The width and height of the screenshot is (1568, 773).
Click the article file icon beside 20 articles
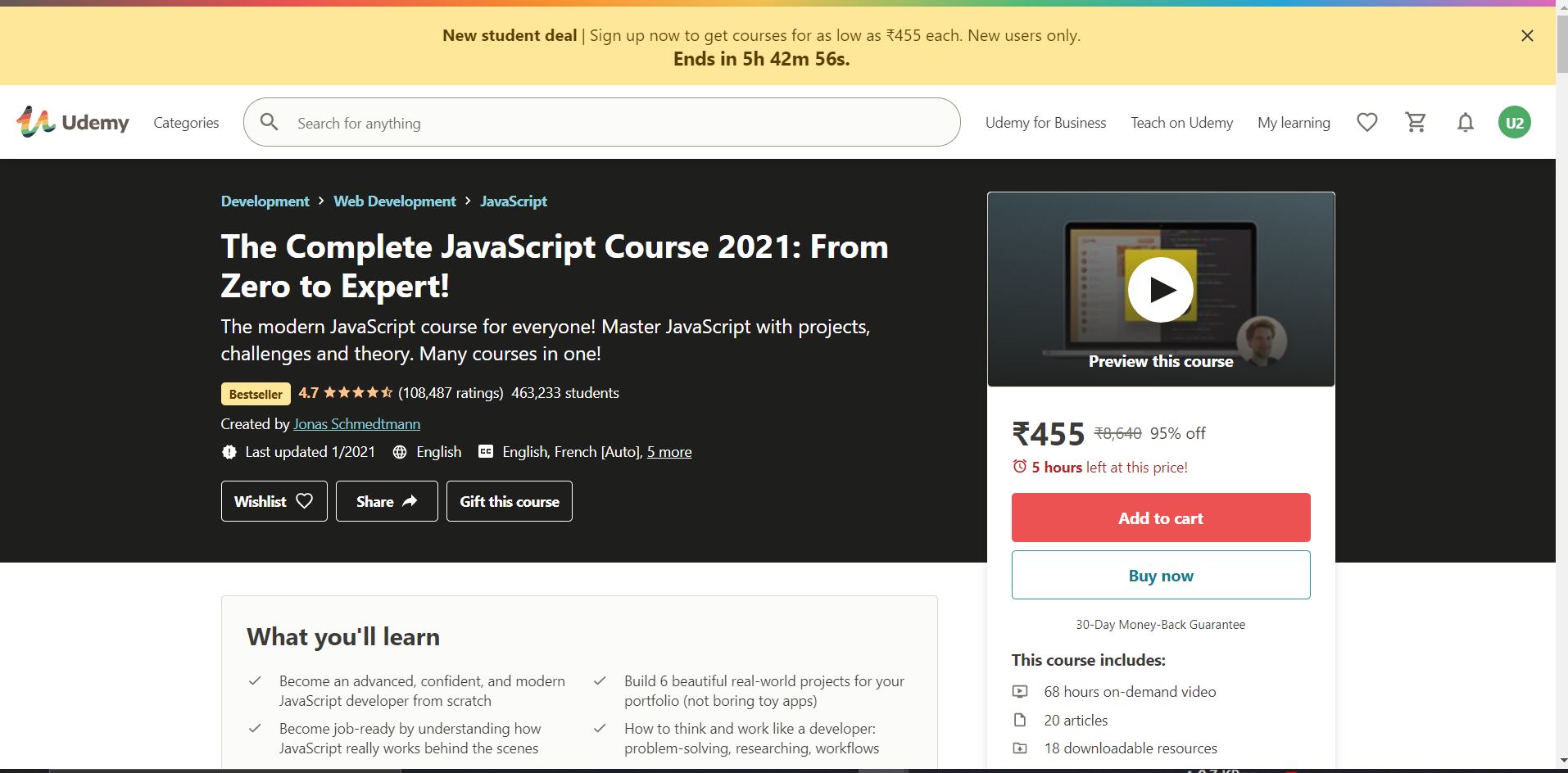point(1020,720)
